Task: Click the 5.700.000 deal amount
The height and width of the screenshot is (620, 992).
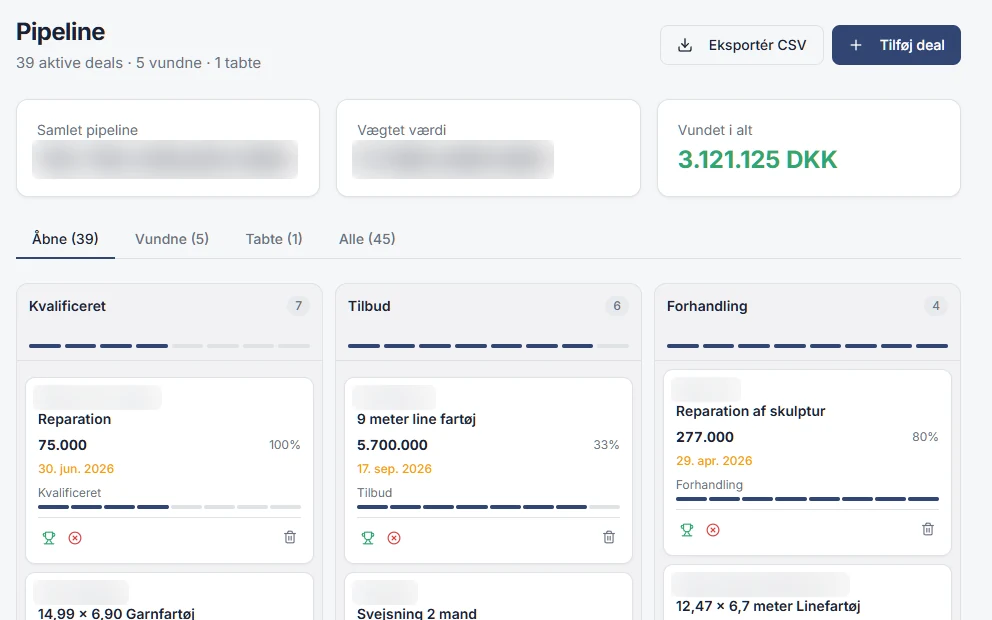Action: 392,445
